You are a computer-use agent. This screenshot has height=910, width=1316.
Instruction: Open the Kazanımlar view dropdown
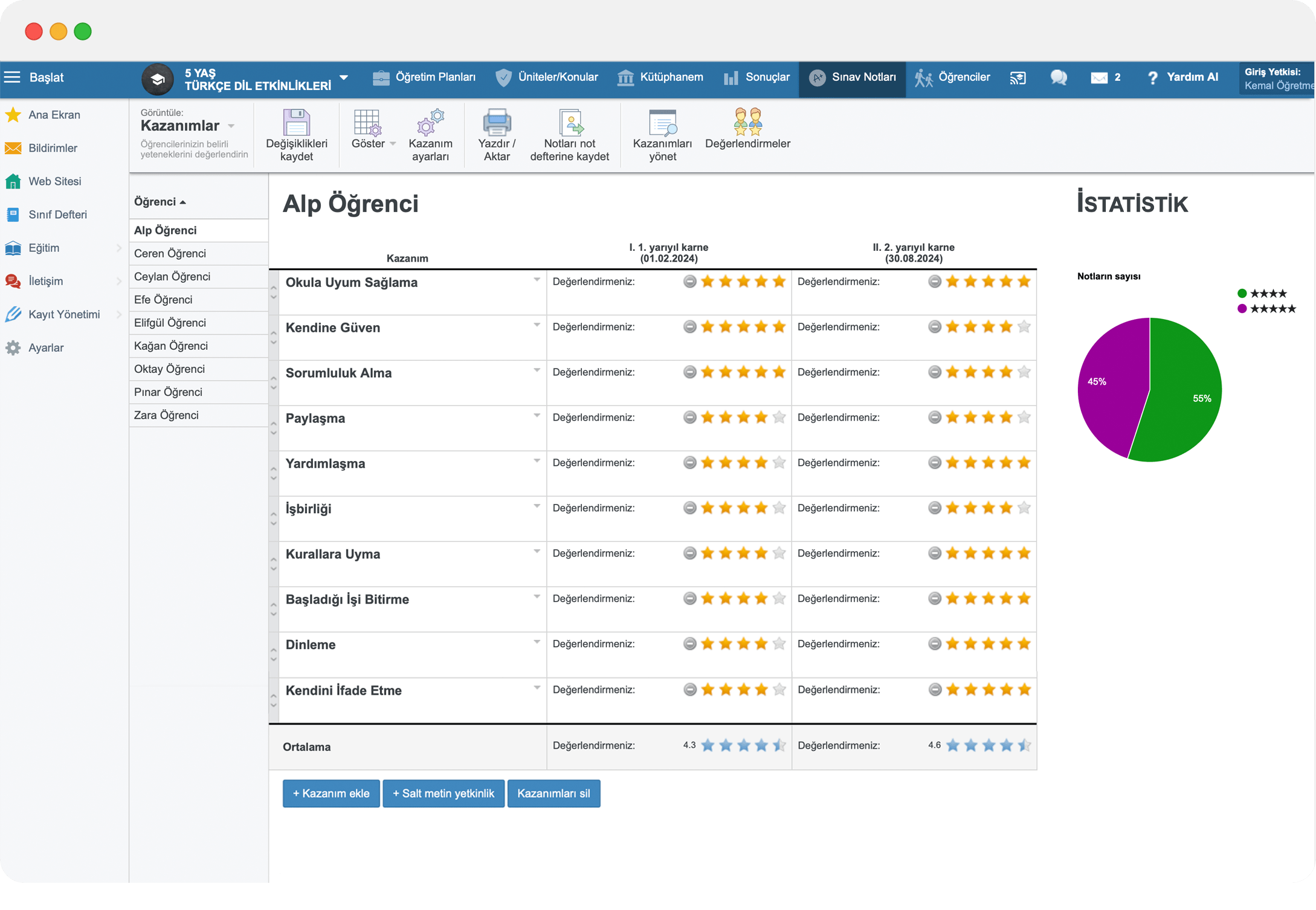231,126
